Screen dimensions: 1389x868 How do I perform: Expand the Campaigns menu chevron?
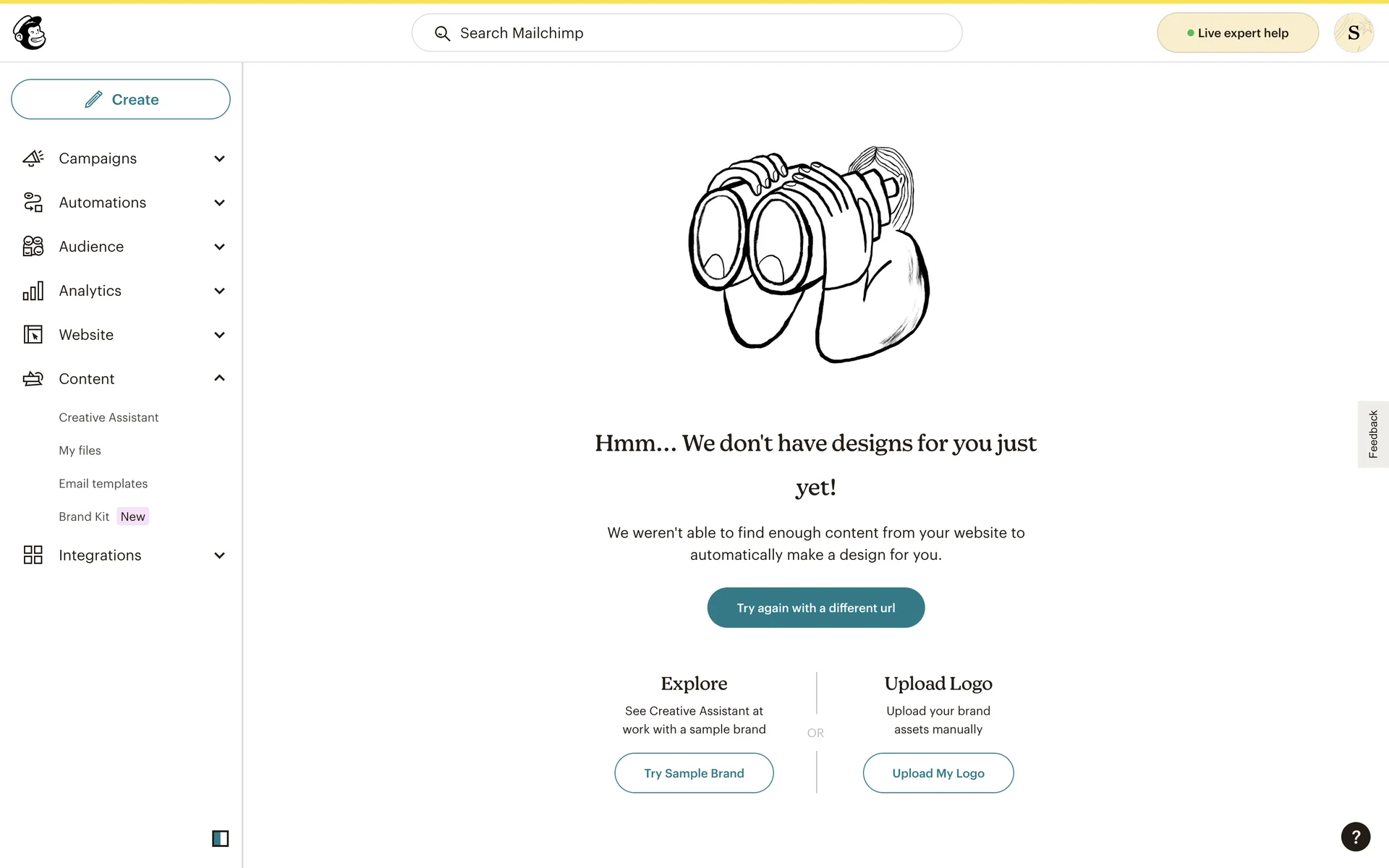[x=220, y=158]
